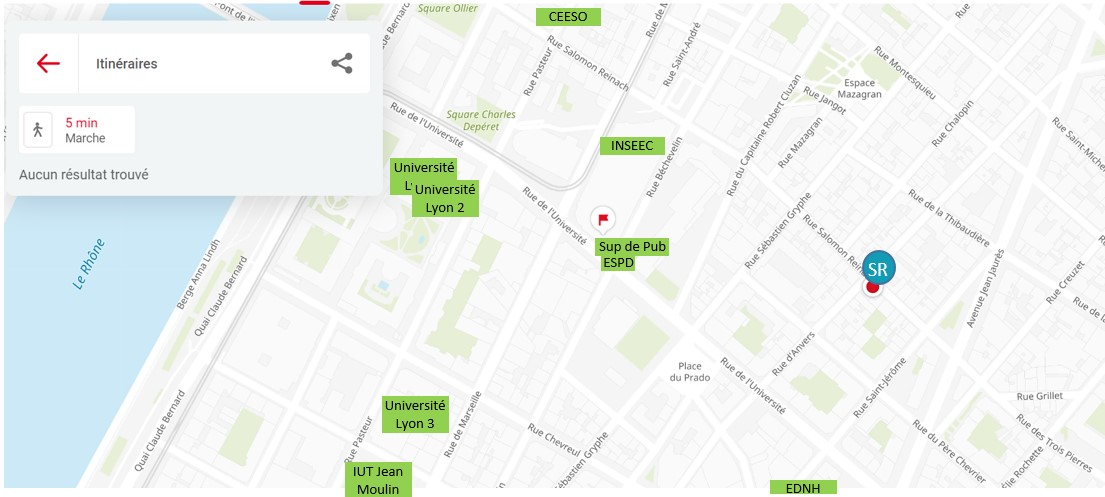Image resolution: width=1105 pixels, height=497 pixels.
Task: Select the CEESO green label
Action: (568, 17)
